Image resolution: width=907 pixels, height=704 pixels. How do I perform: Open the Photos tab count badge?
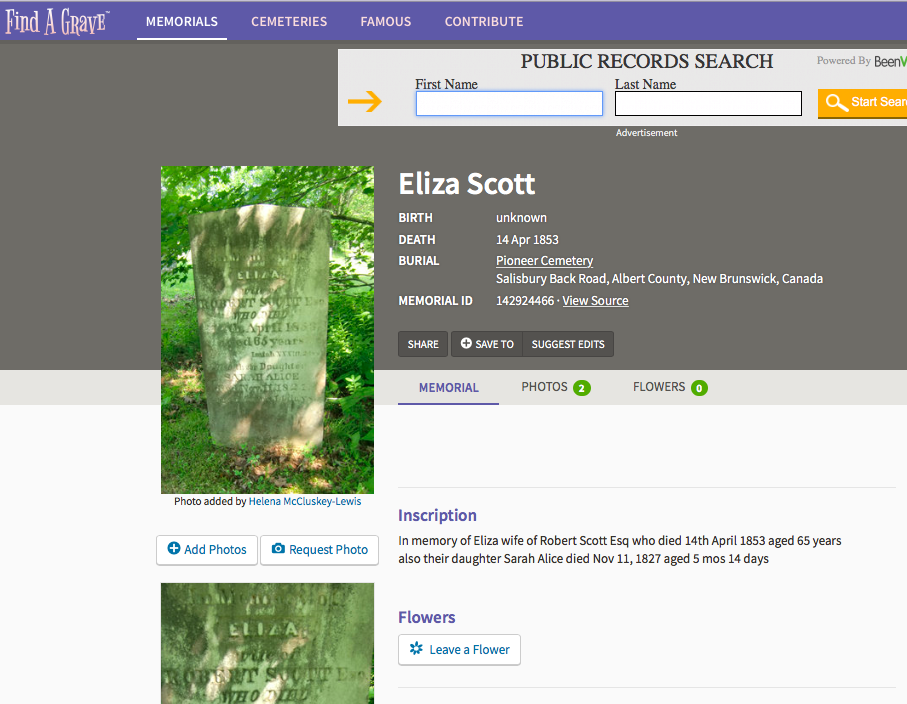[581, 388]
